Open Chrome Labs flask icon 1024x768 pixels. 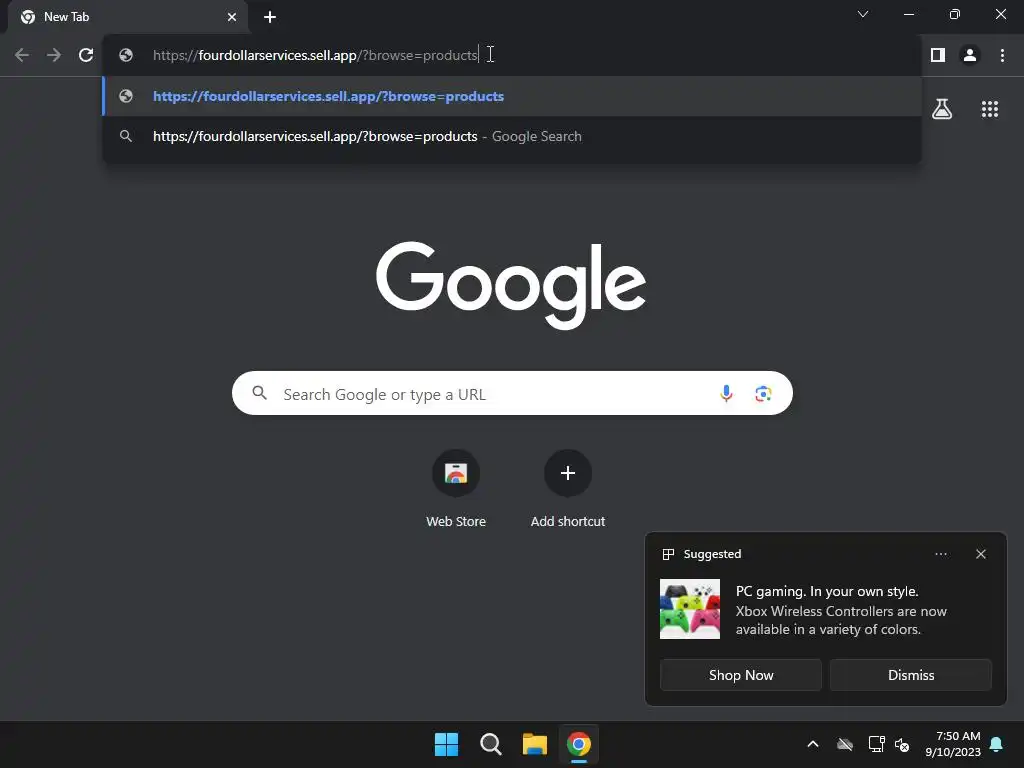(942, 109)
